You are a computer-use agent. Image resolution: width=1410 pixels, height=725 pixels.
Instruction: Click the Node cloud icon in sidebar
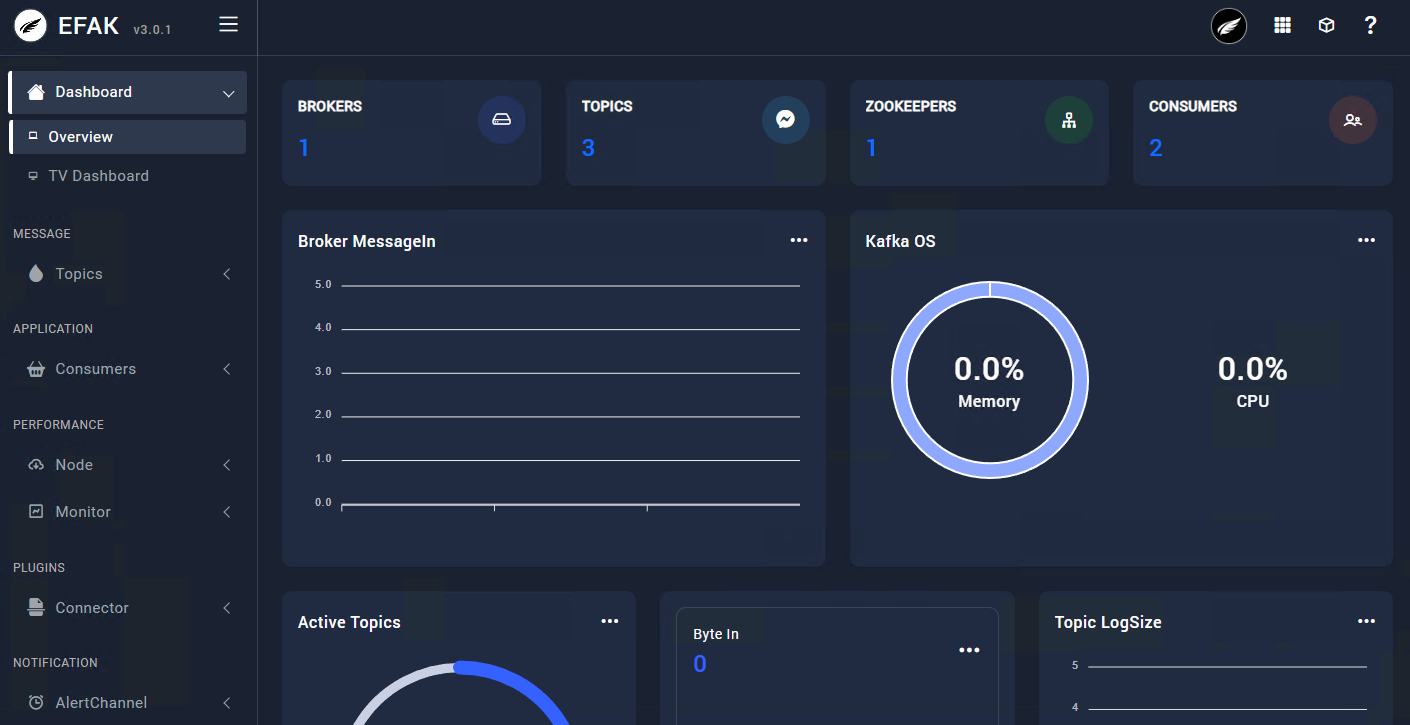pyautogui.click(x=36, y=465)
